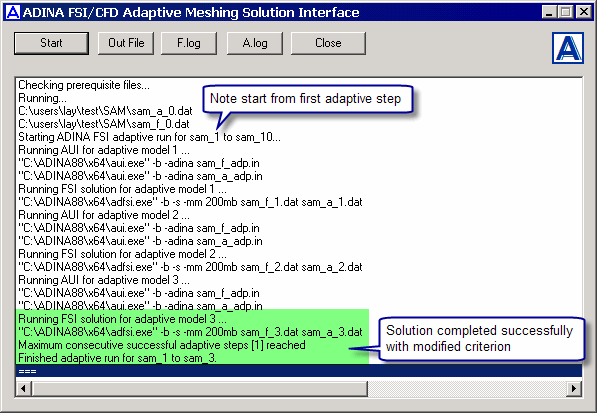597x413 pixels.
Task: Minimize the ADINA window
Action: (549, 12)
